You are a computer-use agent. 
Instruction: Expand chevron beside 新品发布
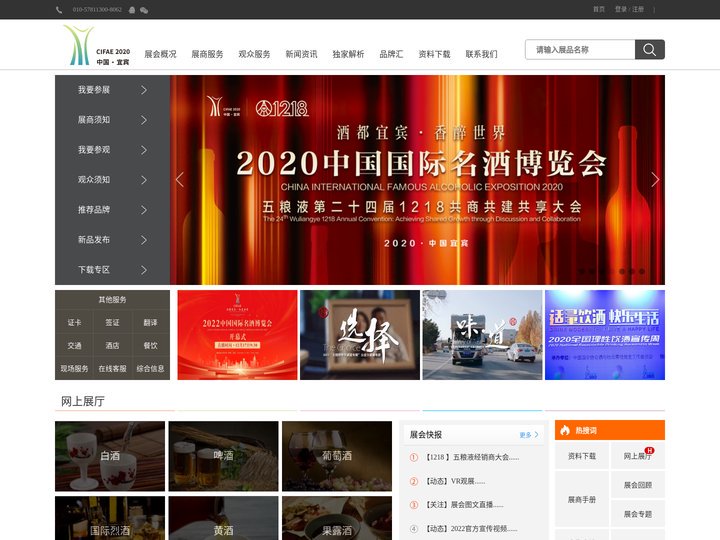pos(144,240)
